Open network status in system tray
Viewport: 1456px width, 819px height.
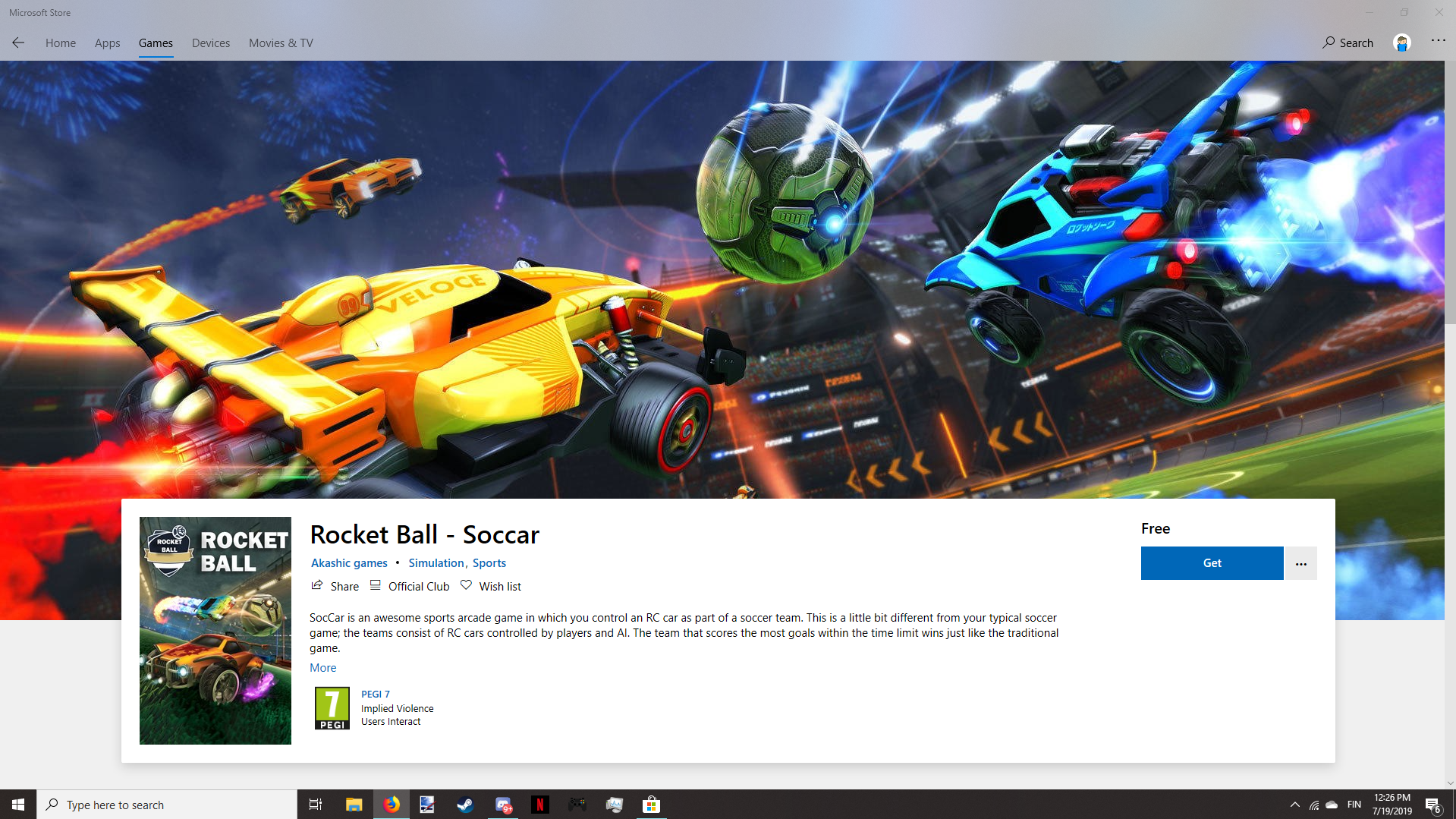click(x=1314, y=805)
